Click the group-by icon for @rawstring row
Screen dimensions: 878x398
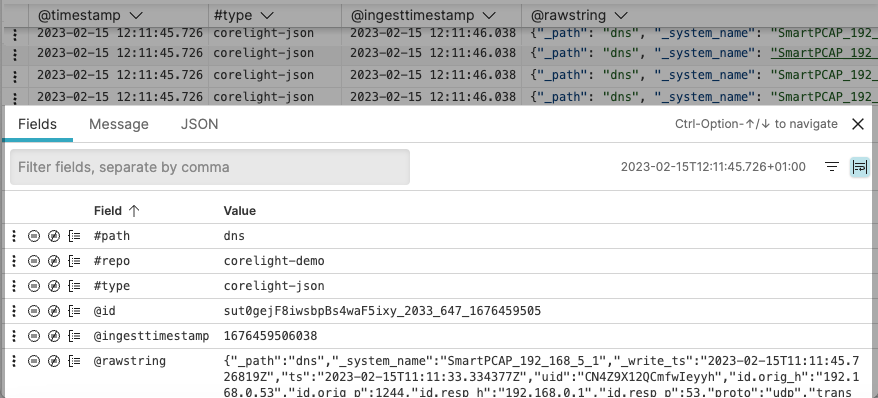(74, 361)
